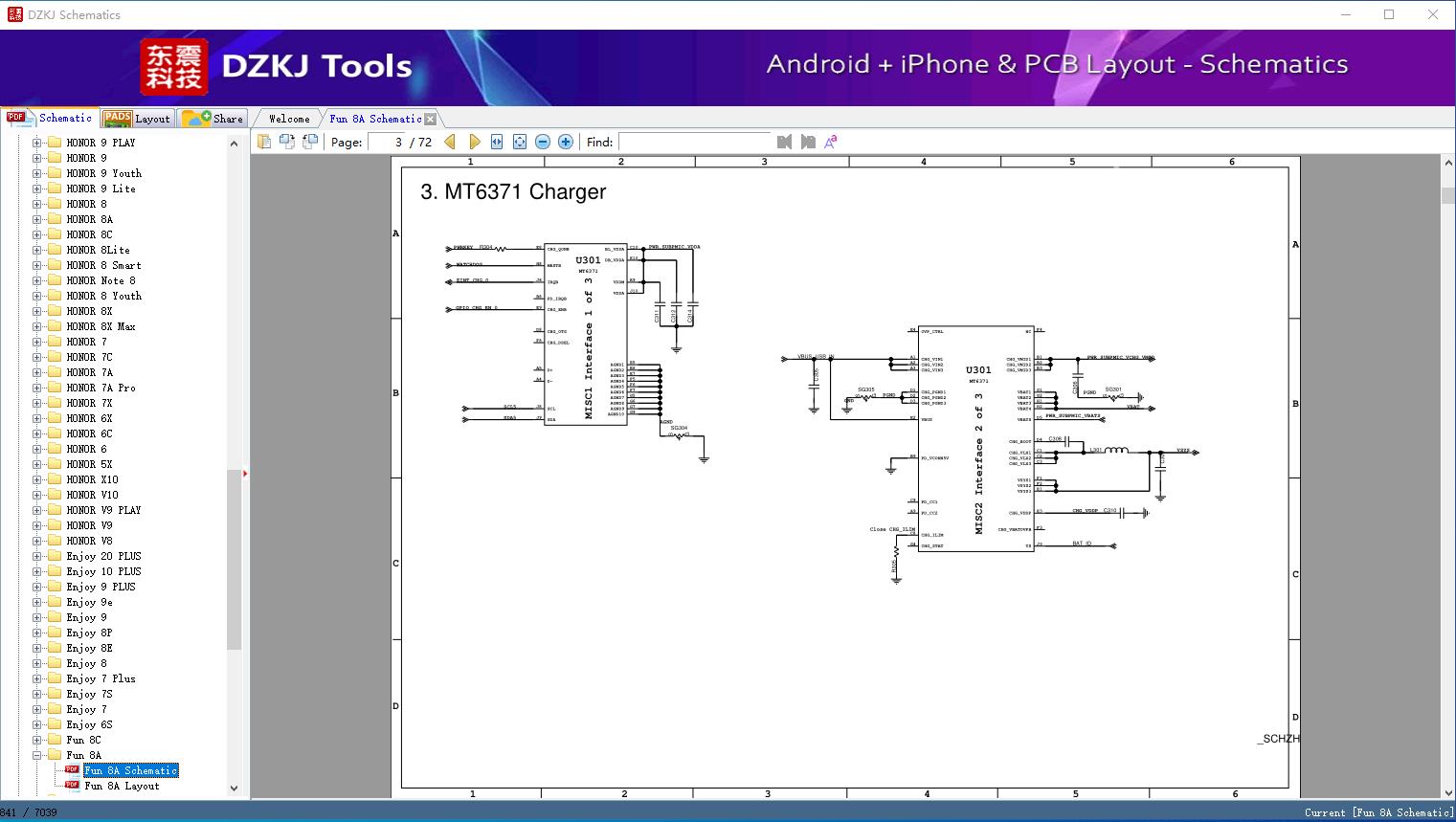Expand the HONOR 8A tree node
This screenshot has height=822, width=1456.
37,219
